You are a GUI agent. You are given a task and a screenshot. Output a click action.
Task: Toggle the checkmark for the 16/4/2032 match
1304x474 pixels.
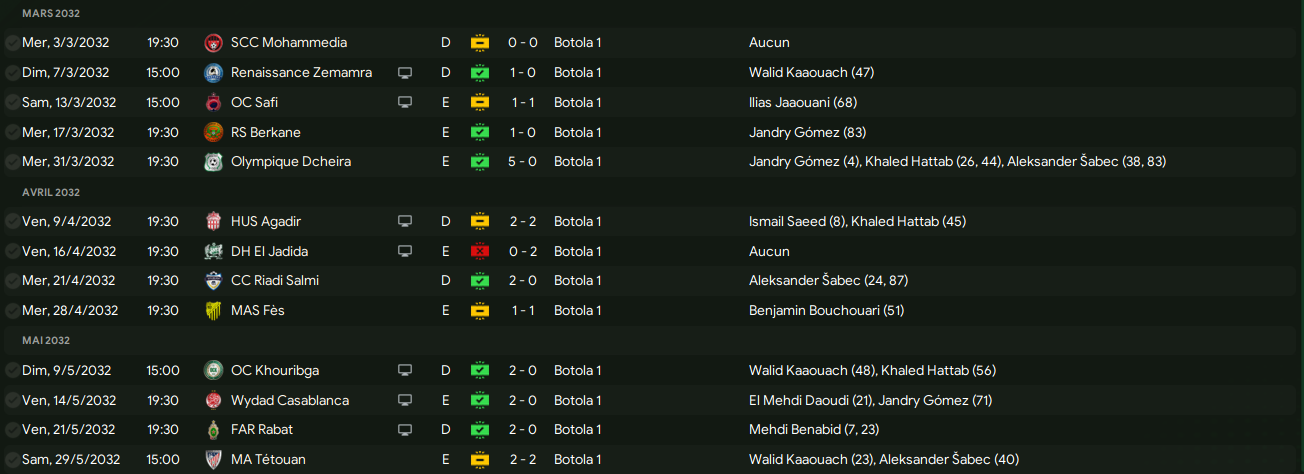point(12,252)
